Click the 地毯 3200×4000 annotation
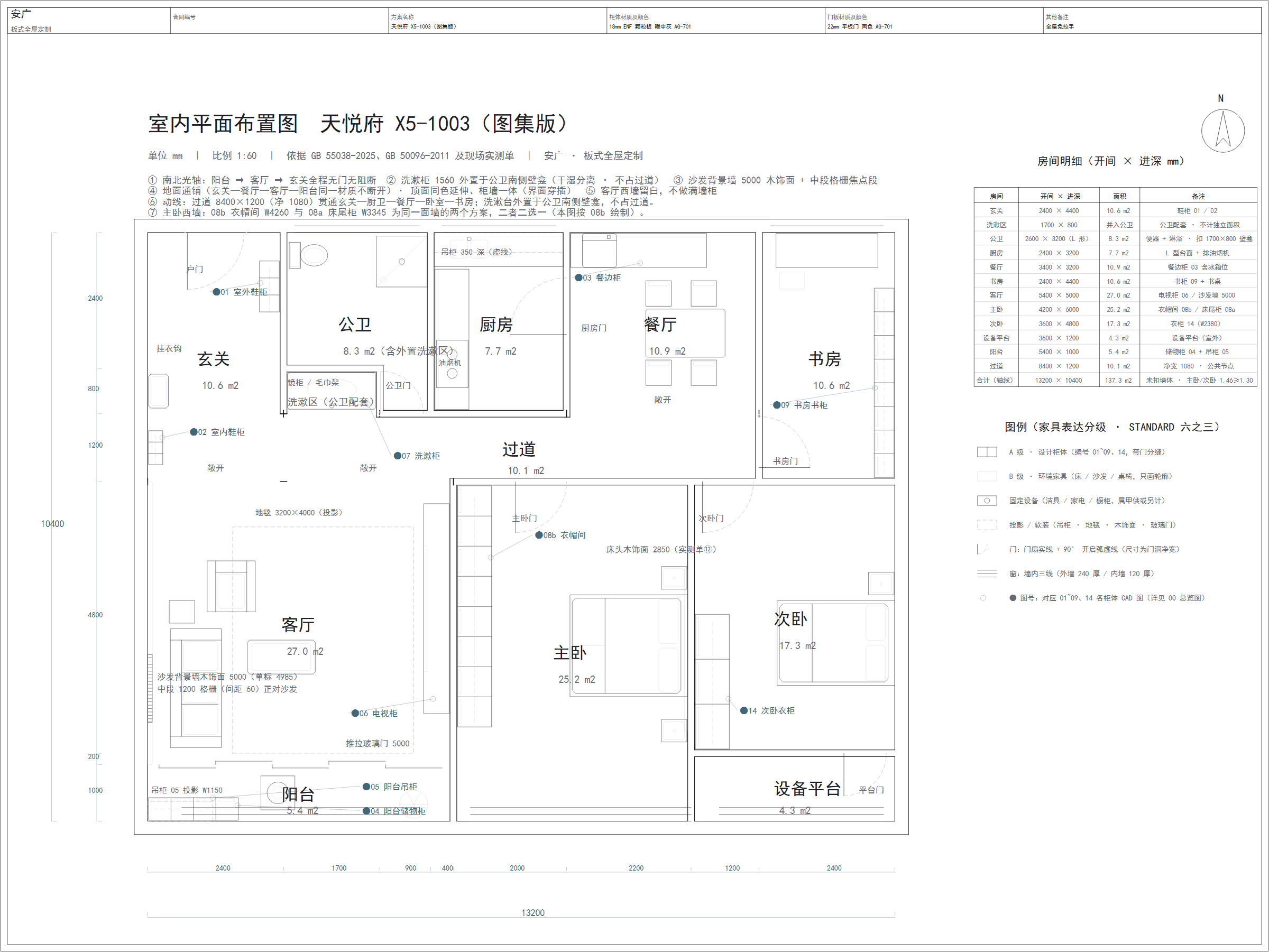The width and height of the screenshot is (1269, 952). point(299,513)
